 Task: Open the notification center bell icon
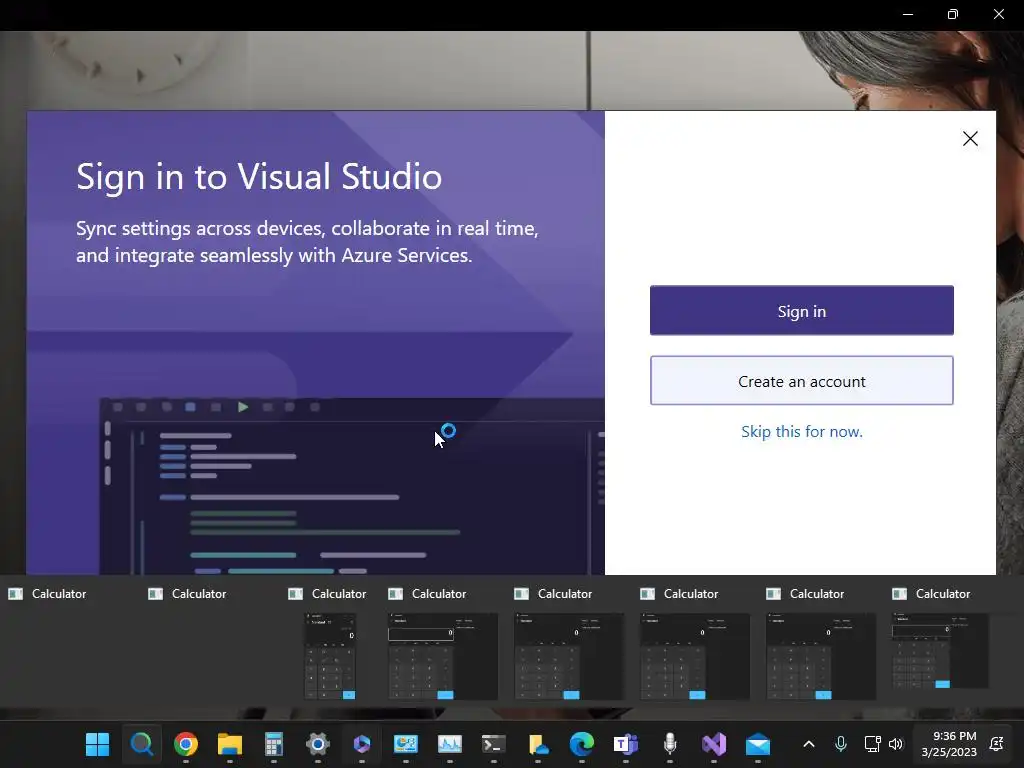(x=997, y=744)
